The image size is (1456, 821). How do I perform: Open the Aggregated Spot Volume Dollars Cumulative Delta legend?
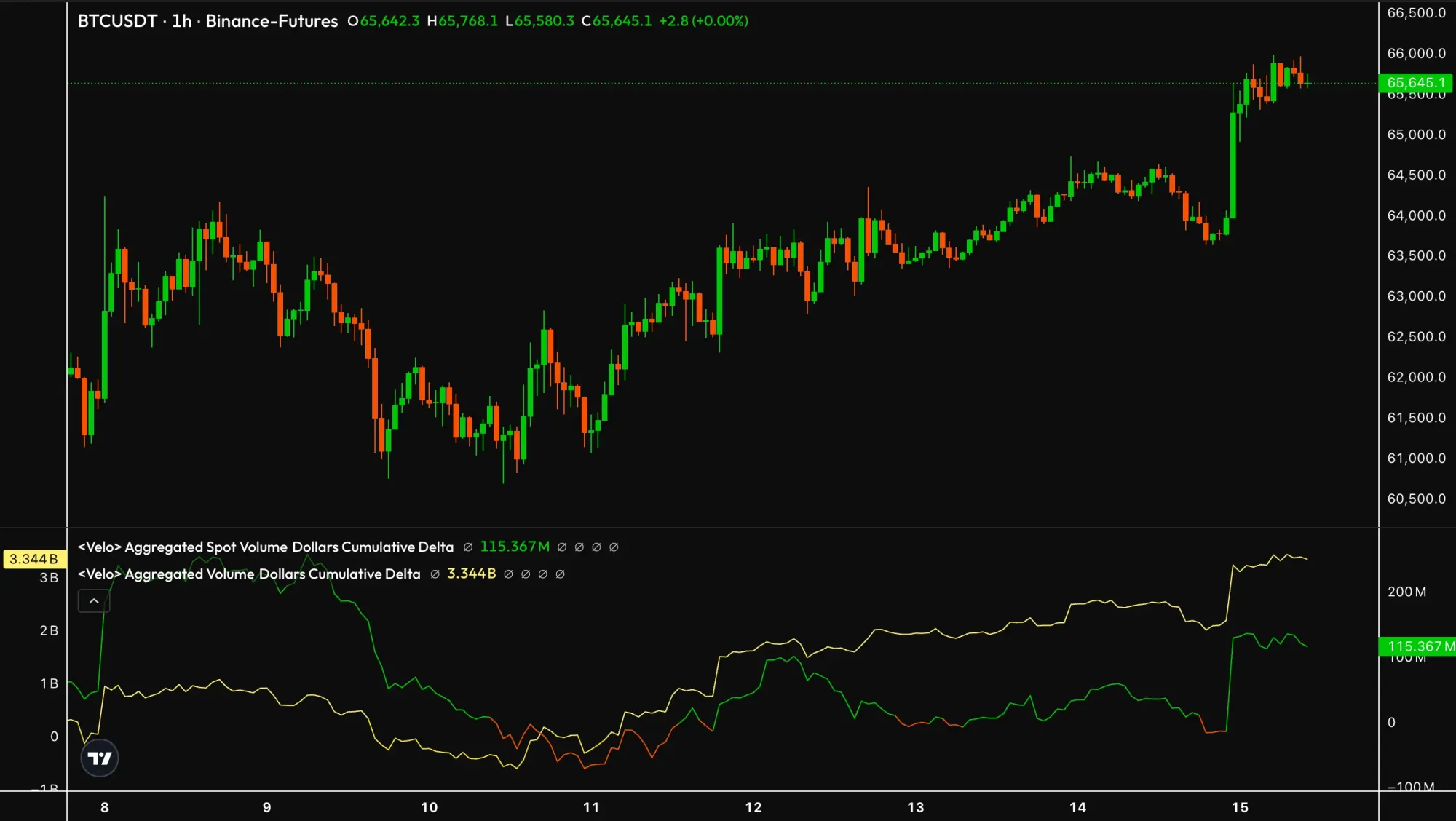266,547
